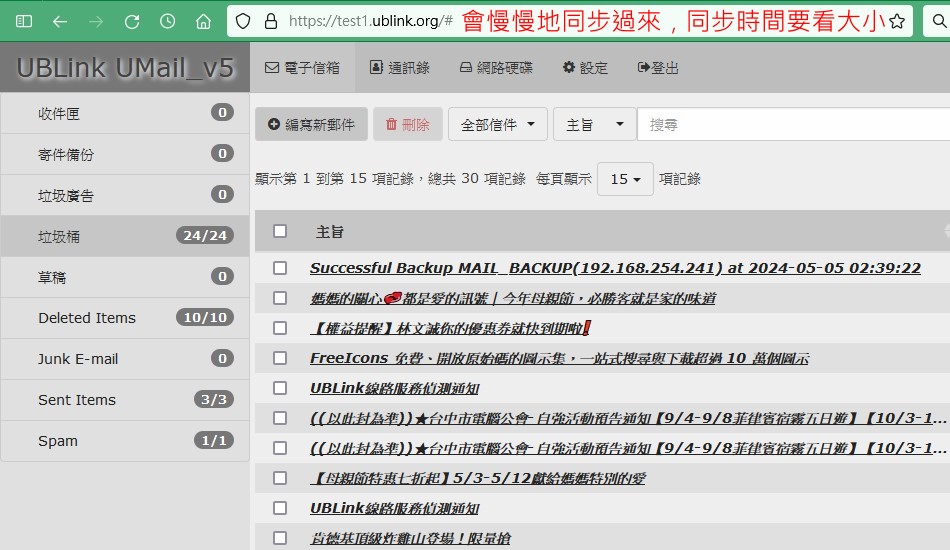Go back using browser back arrow
Screen dimensions: 950x550
pyautogui.click(x=60, y=21)
